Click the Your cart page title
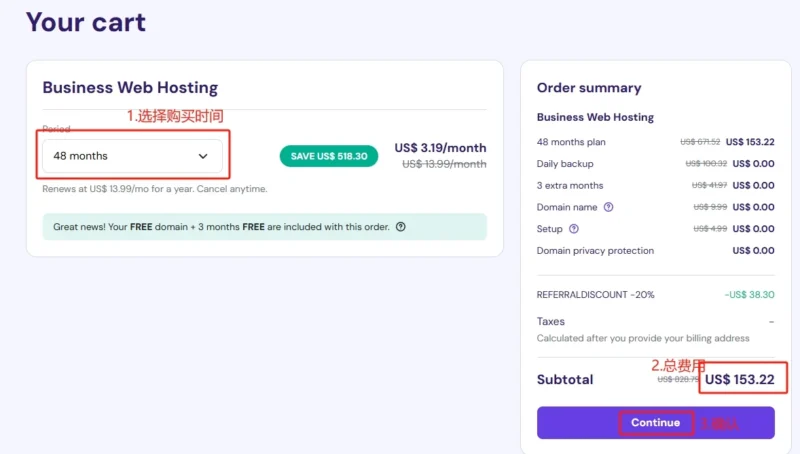This screenshot has width=800, height=454. click(86, 22)
